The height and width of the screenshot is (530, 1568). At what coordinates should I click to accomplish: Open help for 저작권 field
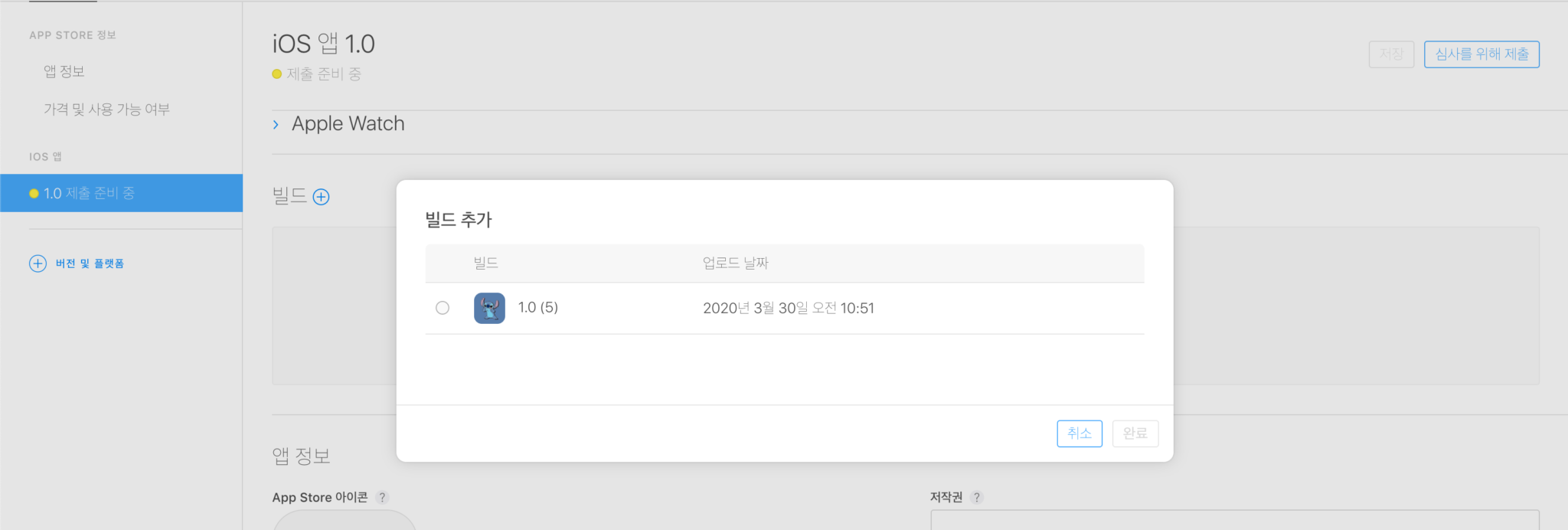[978, 496]
